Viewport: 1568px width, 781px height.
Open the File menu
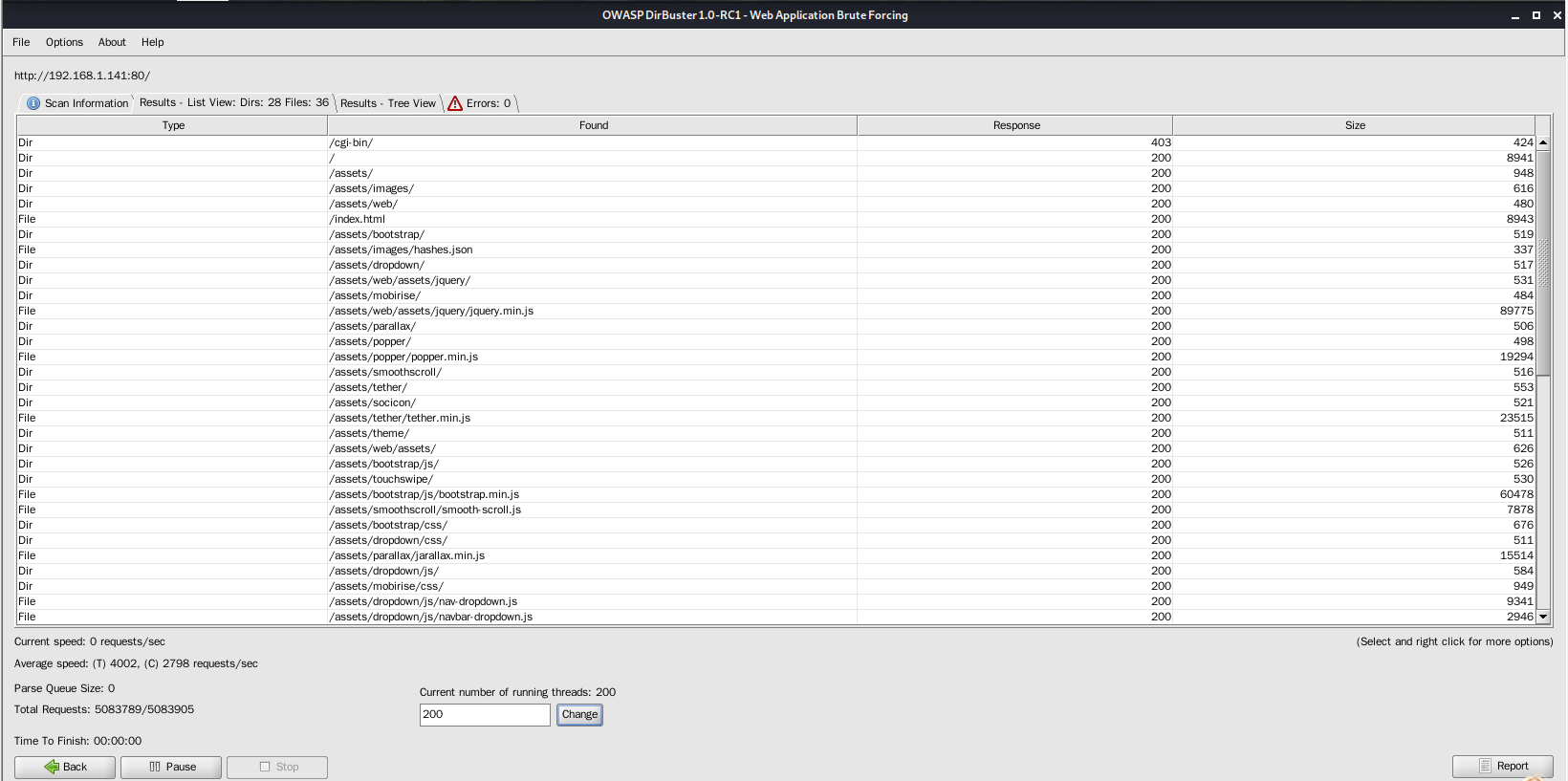click(21, 42)
